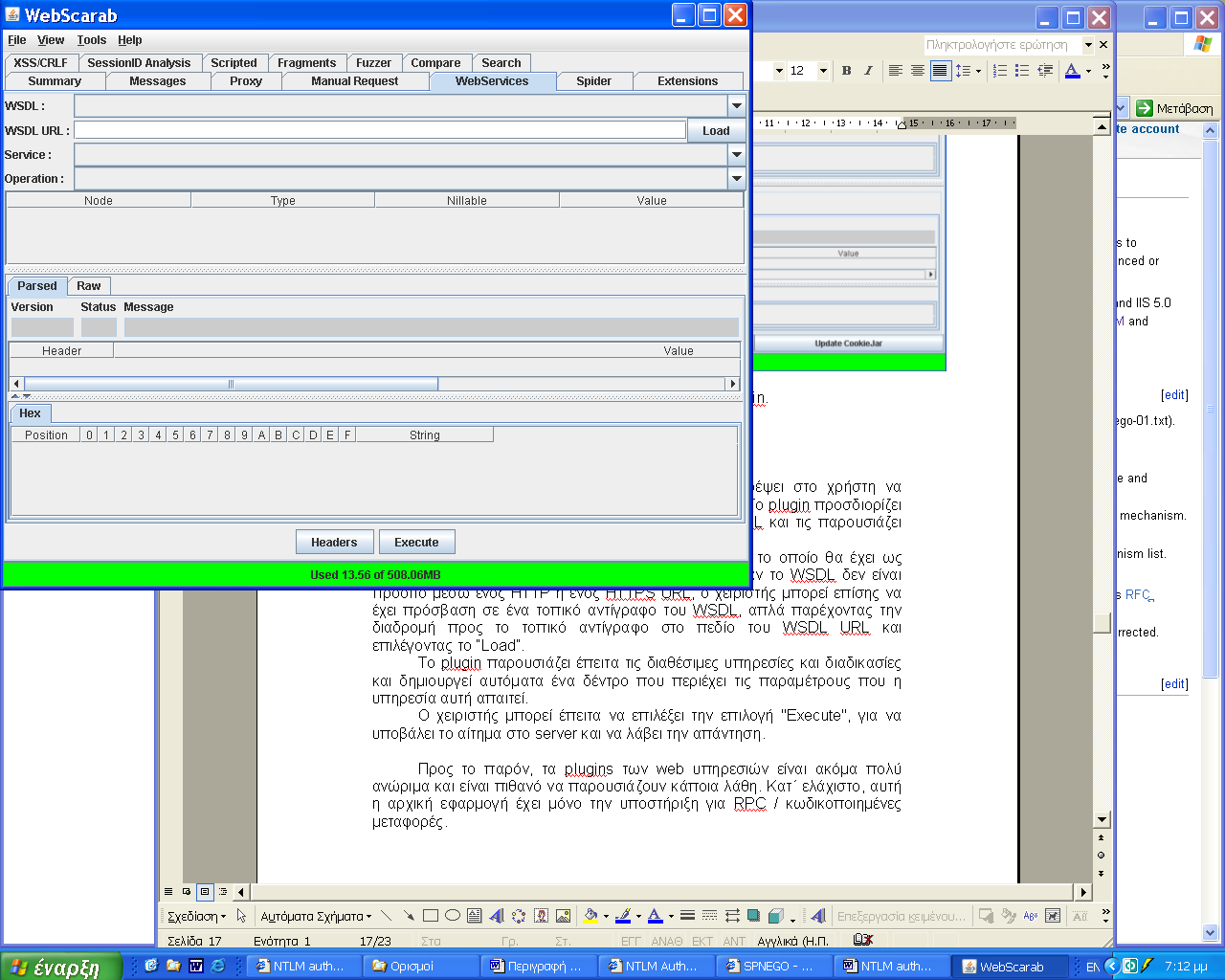Toggle bold formatting in Word toolbar
1225x980 pixels.
pos(846,71)
